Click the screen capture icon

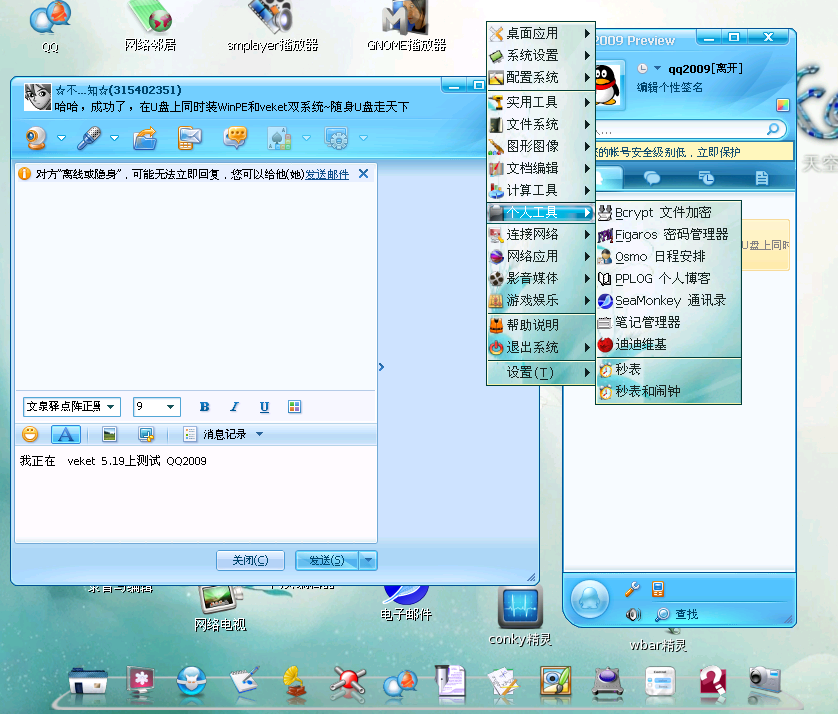[x=146, y=434]
